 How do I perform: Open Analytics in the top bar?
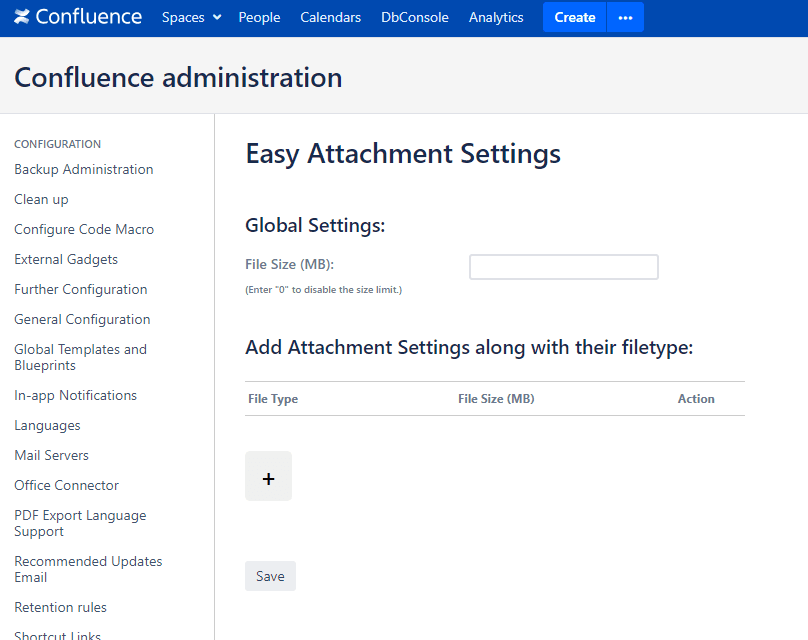(496, 17)
